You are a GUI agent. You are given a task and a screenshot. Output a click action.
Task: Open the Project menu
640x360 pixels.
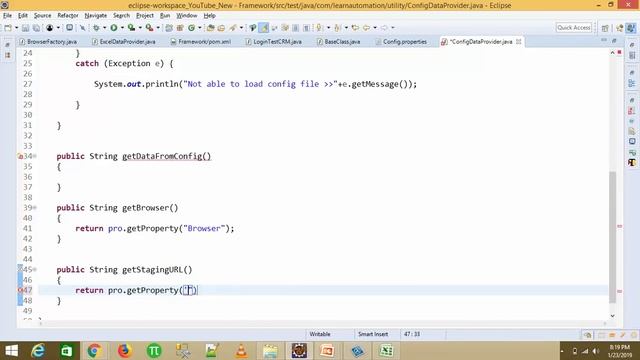click(x=145, y=16)
